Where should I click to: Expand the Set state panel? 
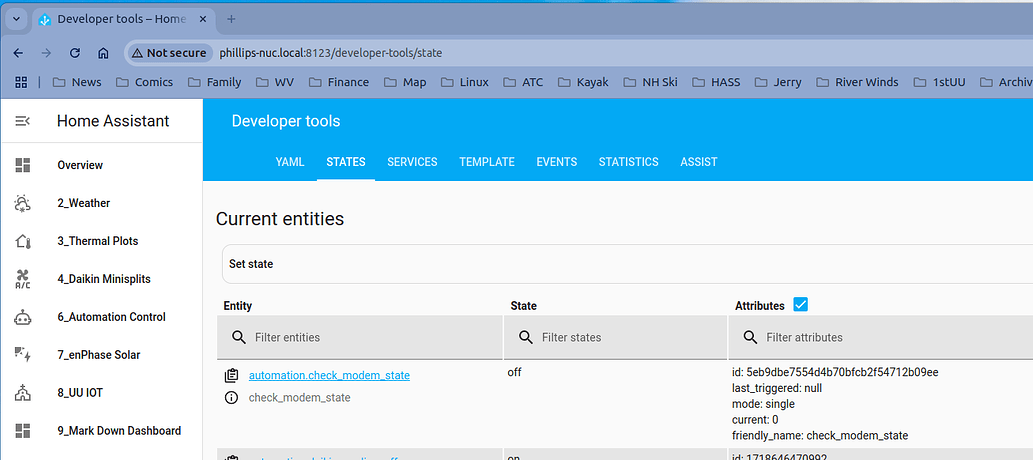click(627, 264)
